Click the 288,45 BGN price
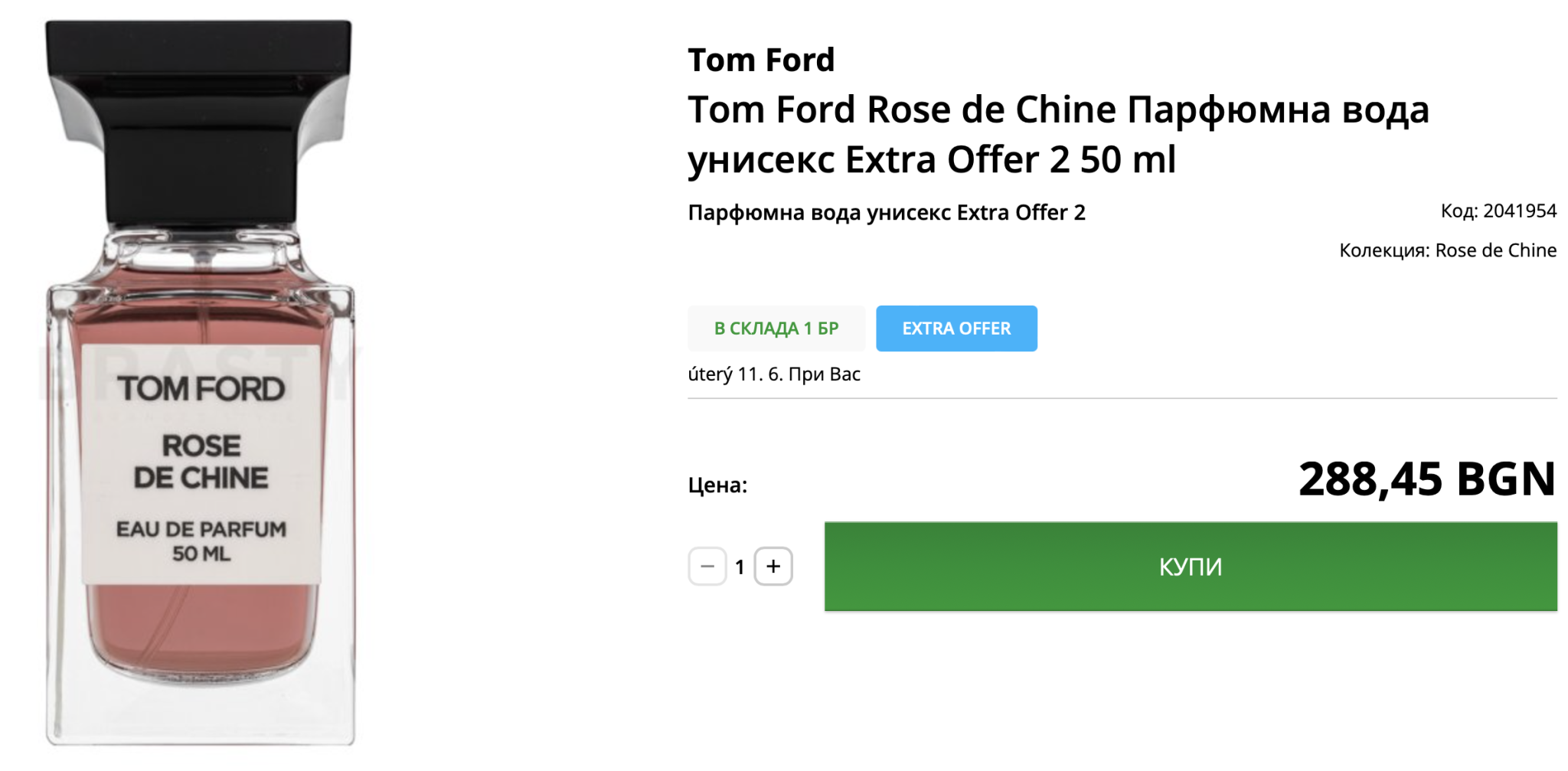 [1427, 480]
